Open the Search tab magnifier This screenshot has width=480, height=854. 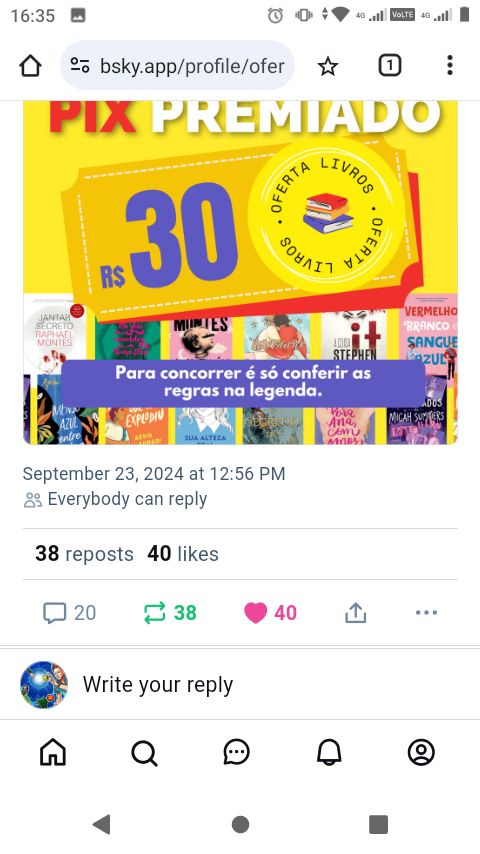point(144,753)
